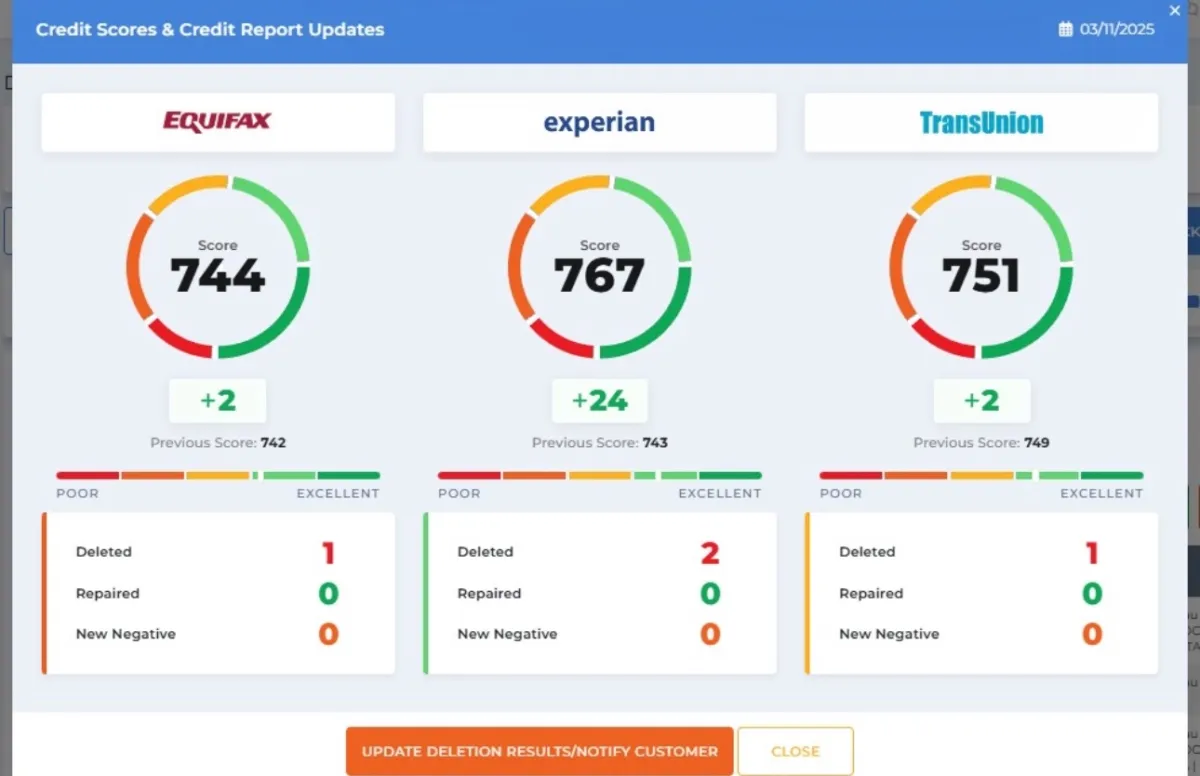Click the Experian logo card

point(600,123)
